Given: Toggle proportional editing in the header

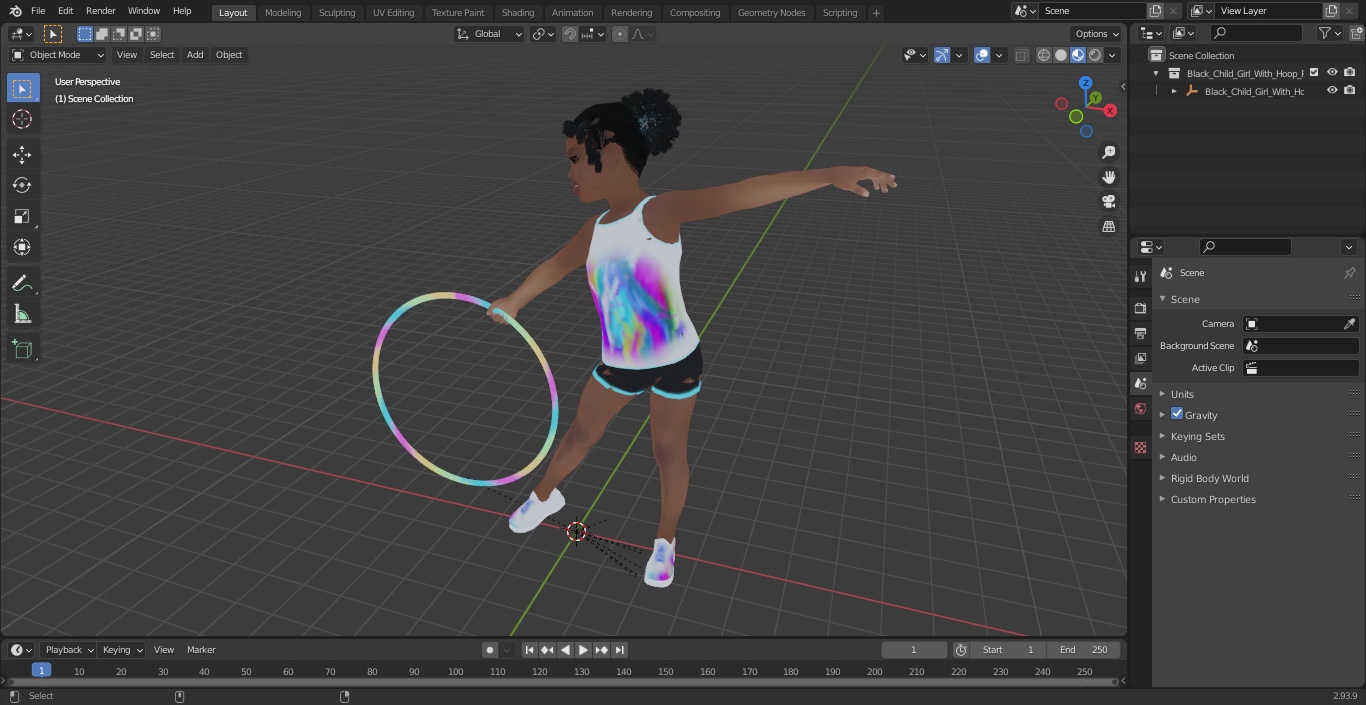Looking at the screenshot, I should [x=620, y=34].
